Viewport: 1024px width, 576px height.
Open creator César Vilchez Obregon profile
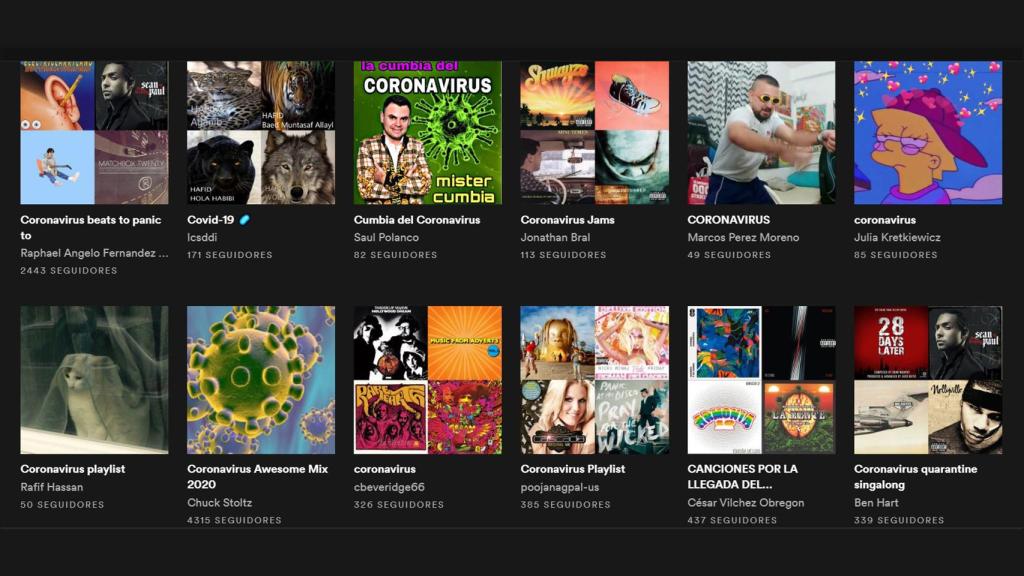[x=746, y=503]
